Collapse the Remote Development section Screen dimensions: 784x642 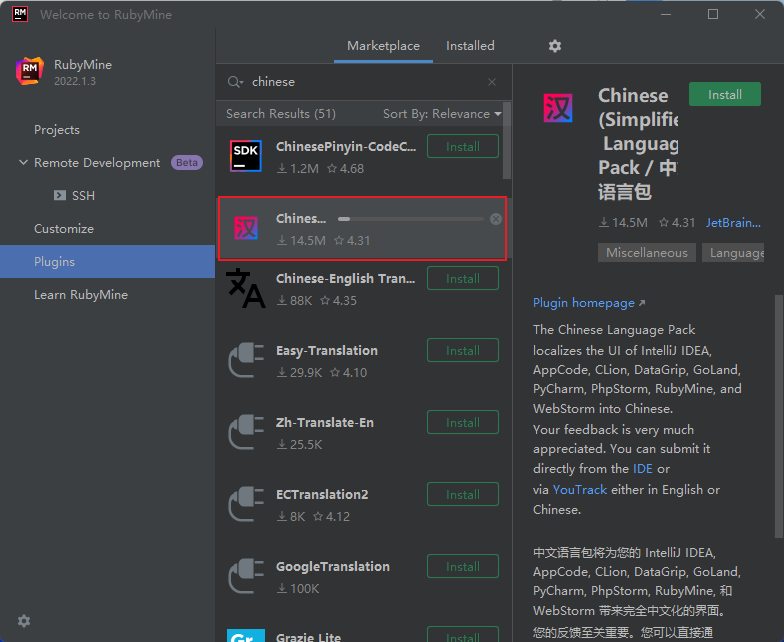click(23, 162)
